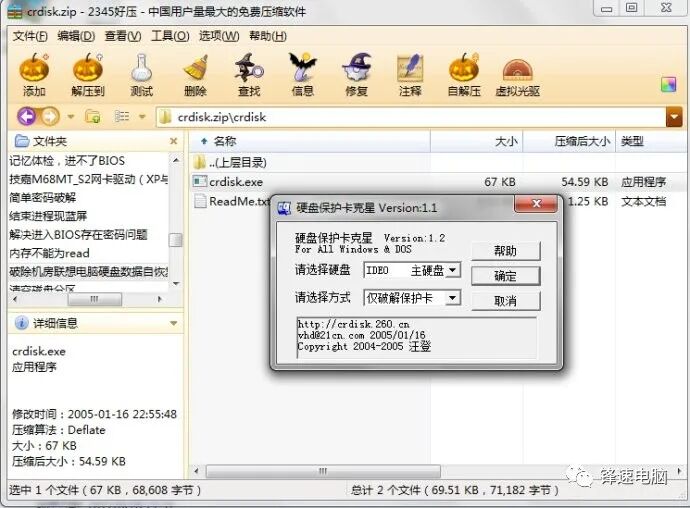This screenshot has height=508, width=690.
Task: Click the 2345好压 title bar app icon
Action: pyautogui.click(x=15, y=12)
